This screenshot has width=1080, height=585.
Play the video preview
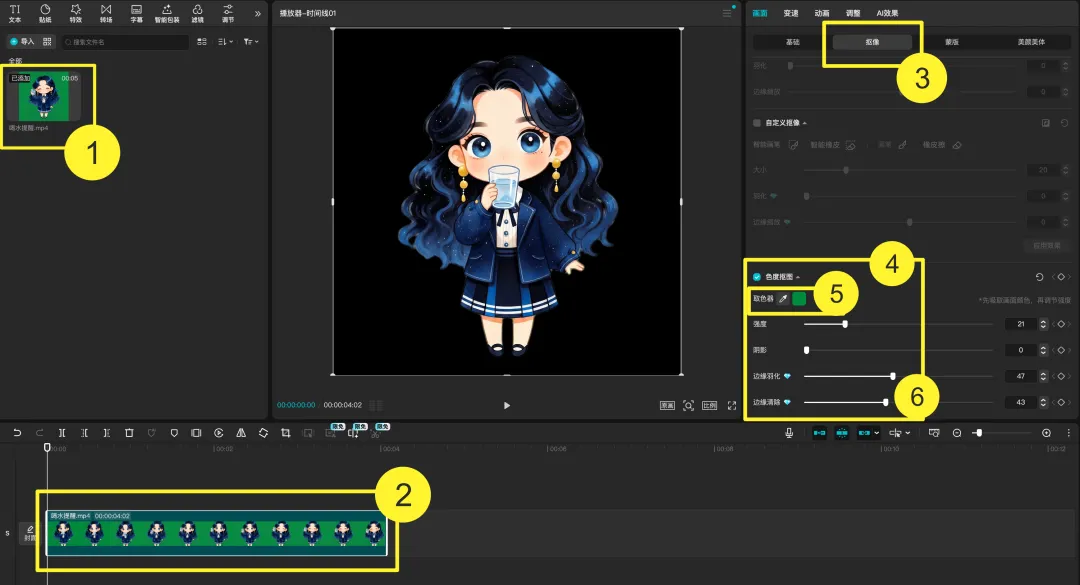coord(506,405)
